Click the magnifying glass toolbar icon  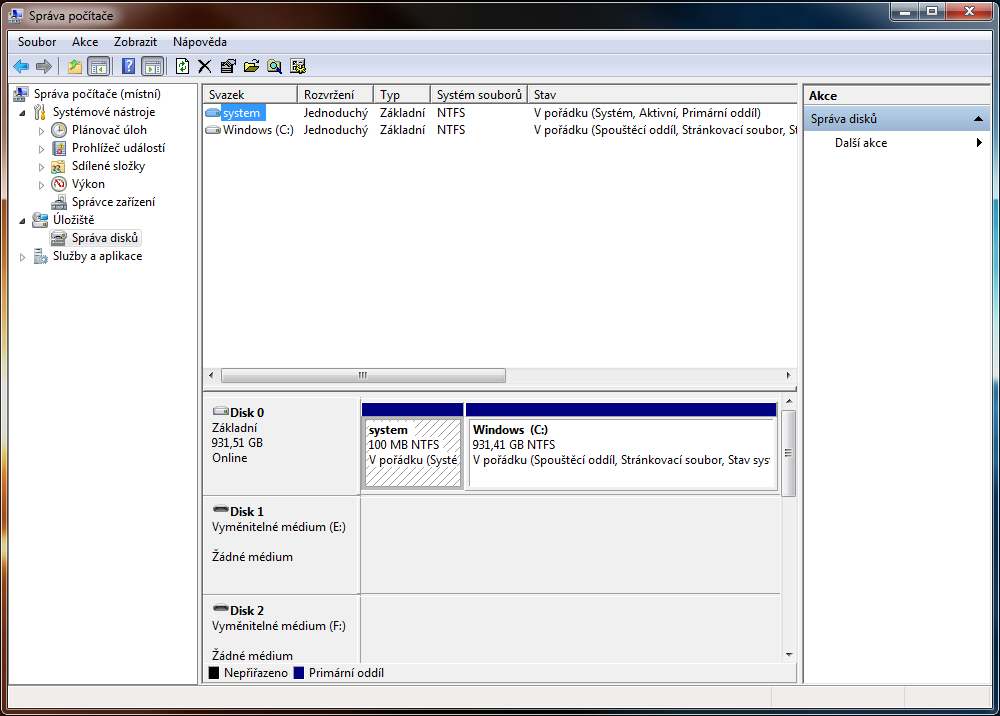pyautogui.click(x=274, y=67)
